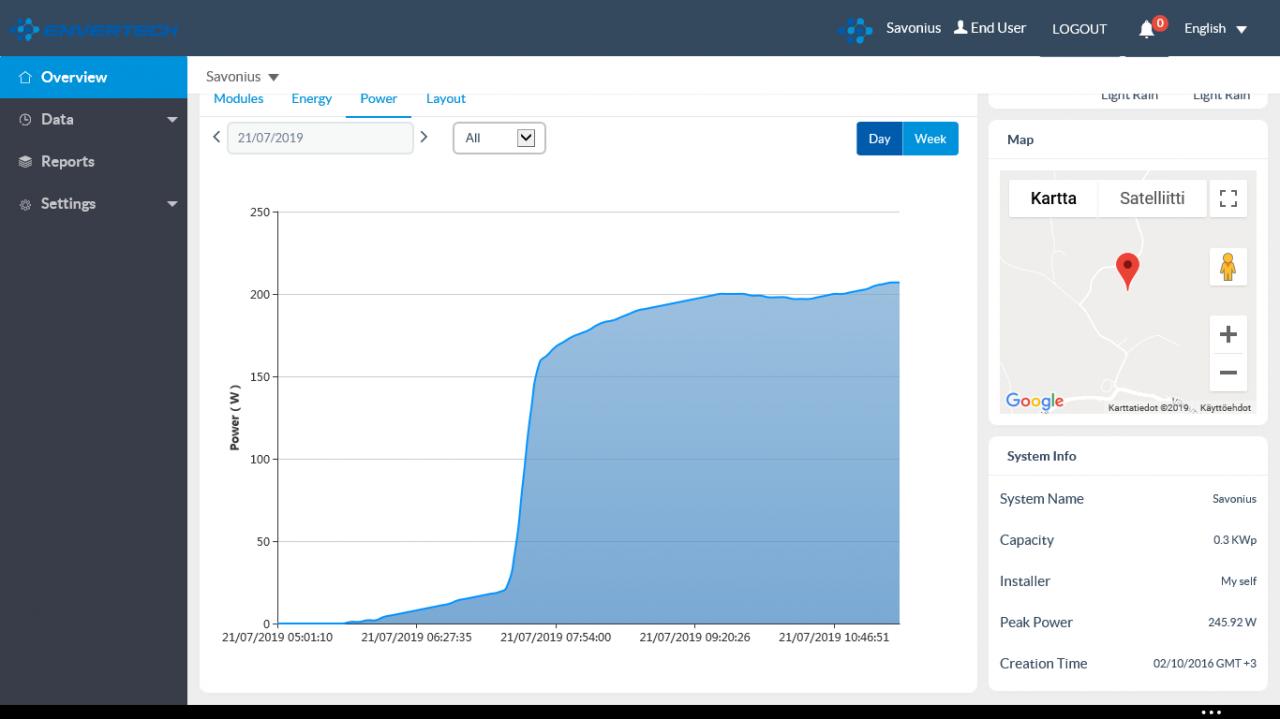
Task: Click the Creation Time value
Action: [1205, 663]
